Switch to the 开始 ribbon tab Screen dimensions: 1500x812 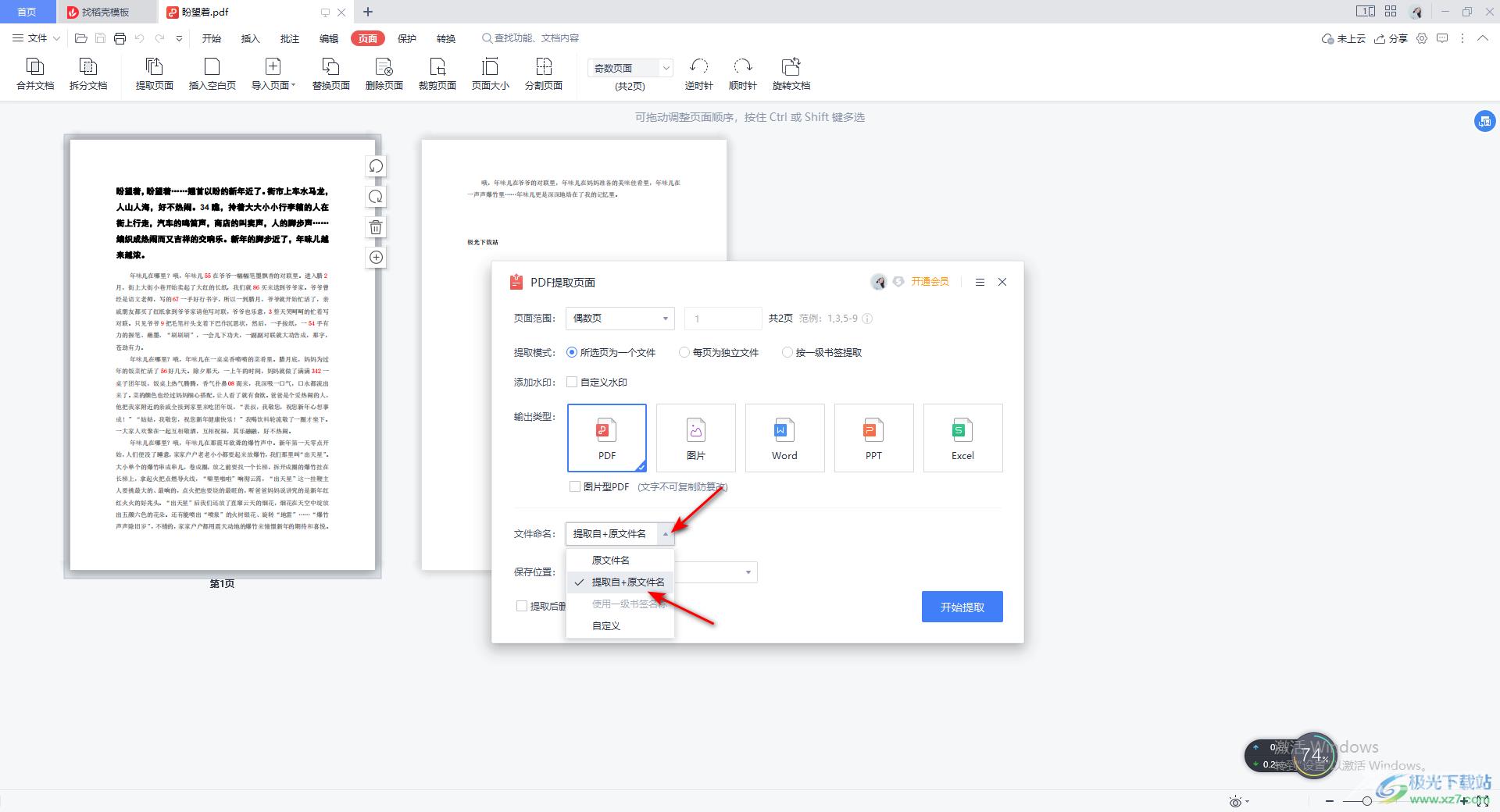(212, 38)
